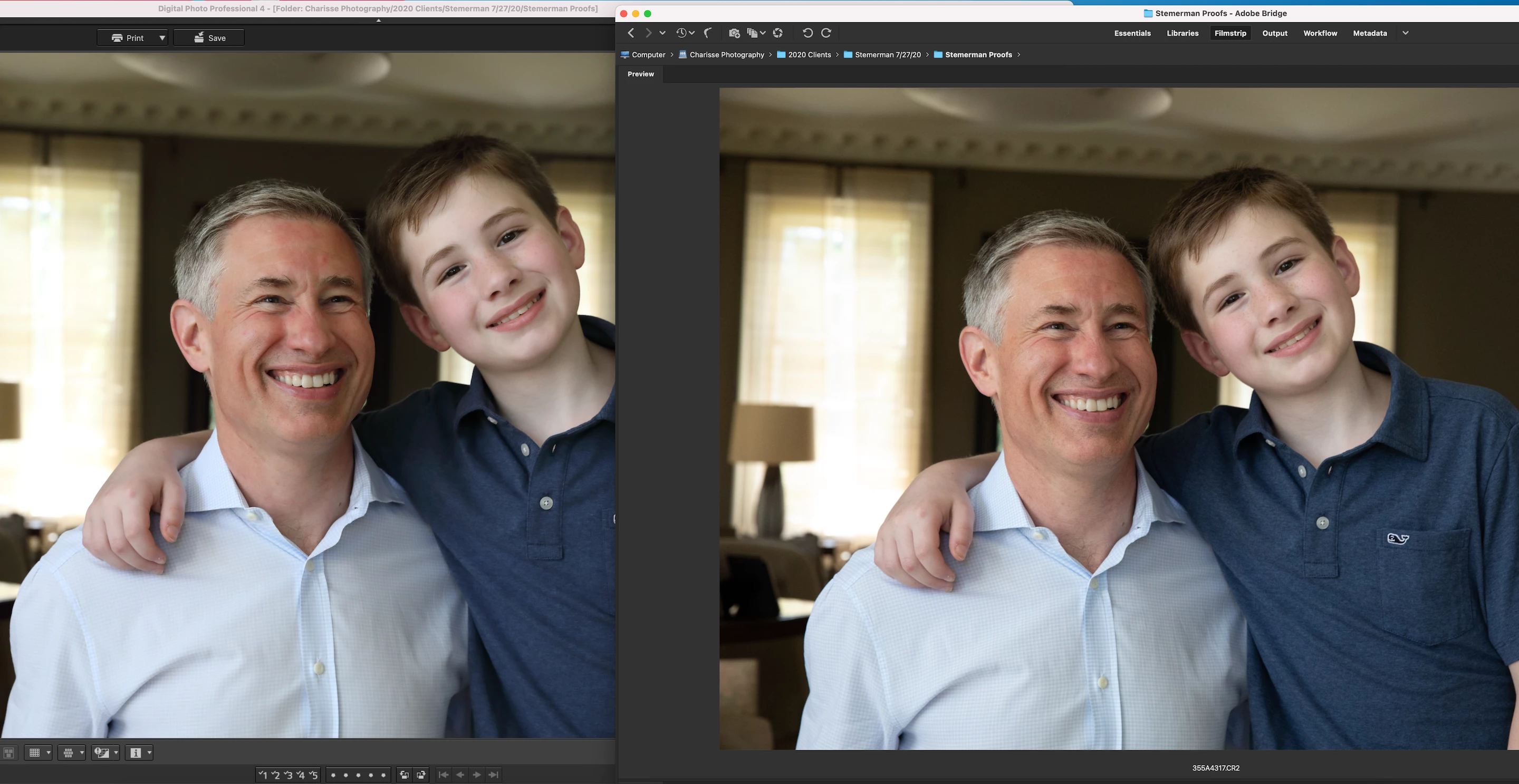Rotate image 90° counterclockwise in Bridge
This screenshot has height=784, width=1519.
(807, 33)
